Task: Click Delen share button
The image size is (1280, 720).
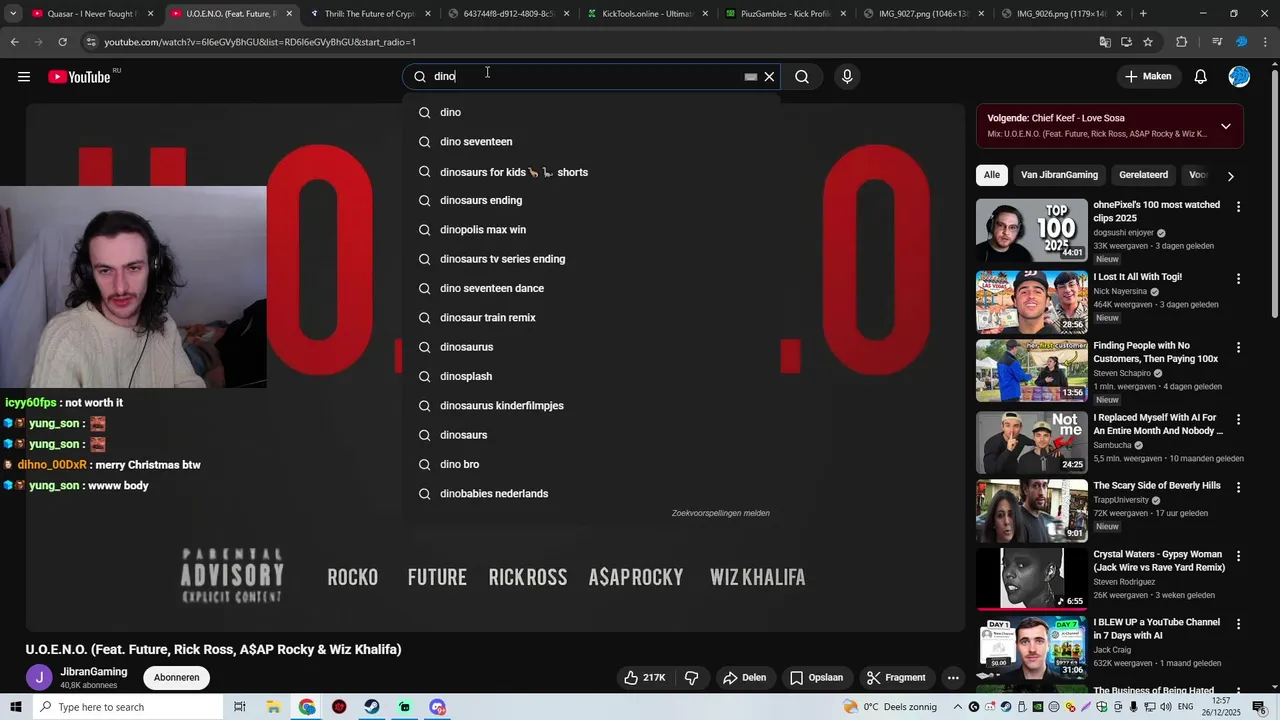Action: point(745,678)
